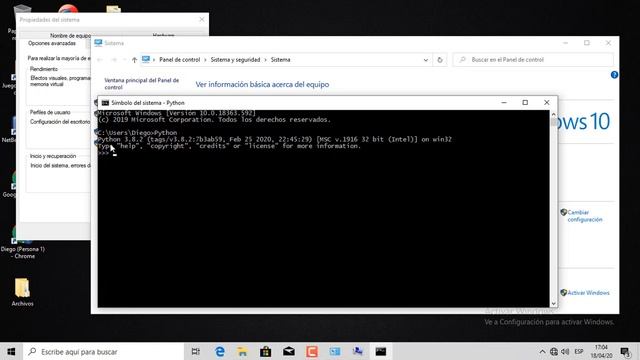Viewport: 640px width, 360px height.
Task: Click the Python prompt in the console
Action: pyautogui.click(x=104, y=153)
